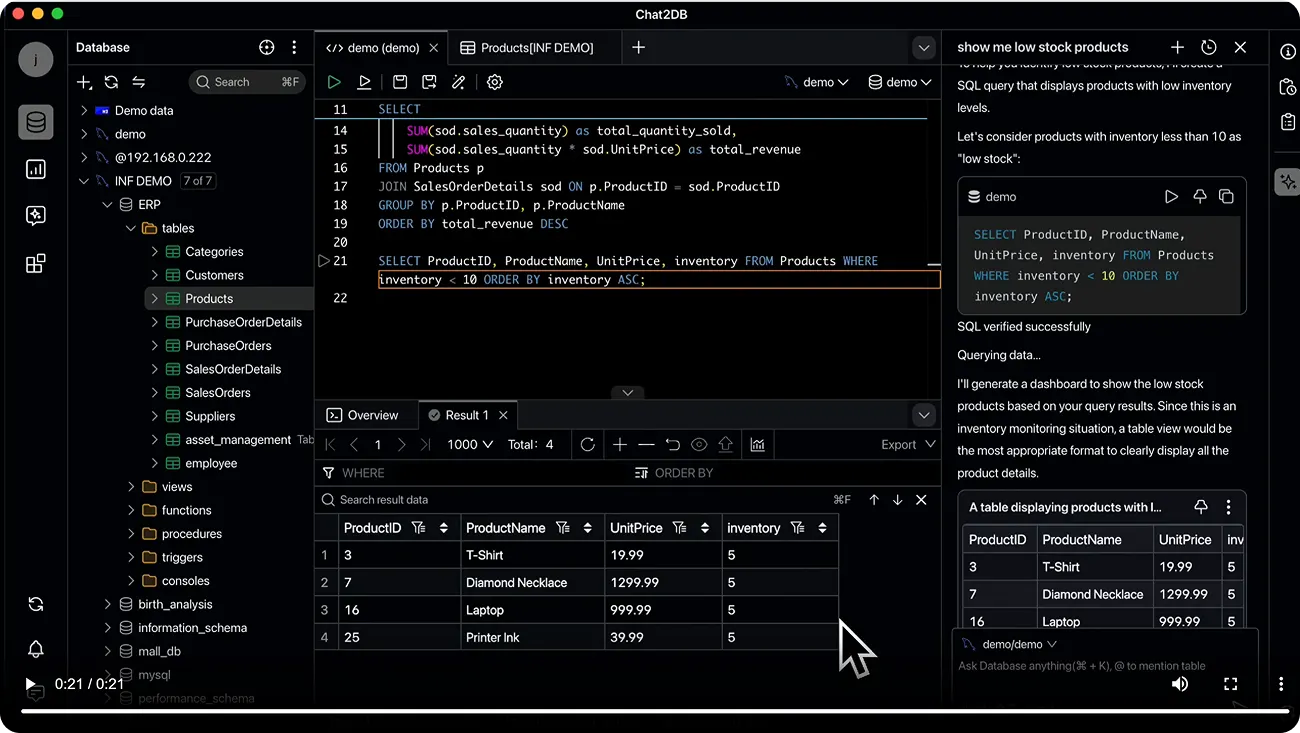Switch to the Overview result tab
This screenshot has width=1300, height=733.
(363, 415)
